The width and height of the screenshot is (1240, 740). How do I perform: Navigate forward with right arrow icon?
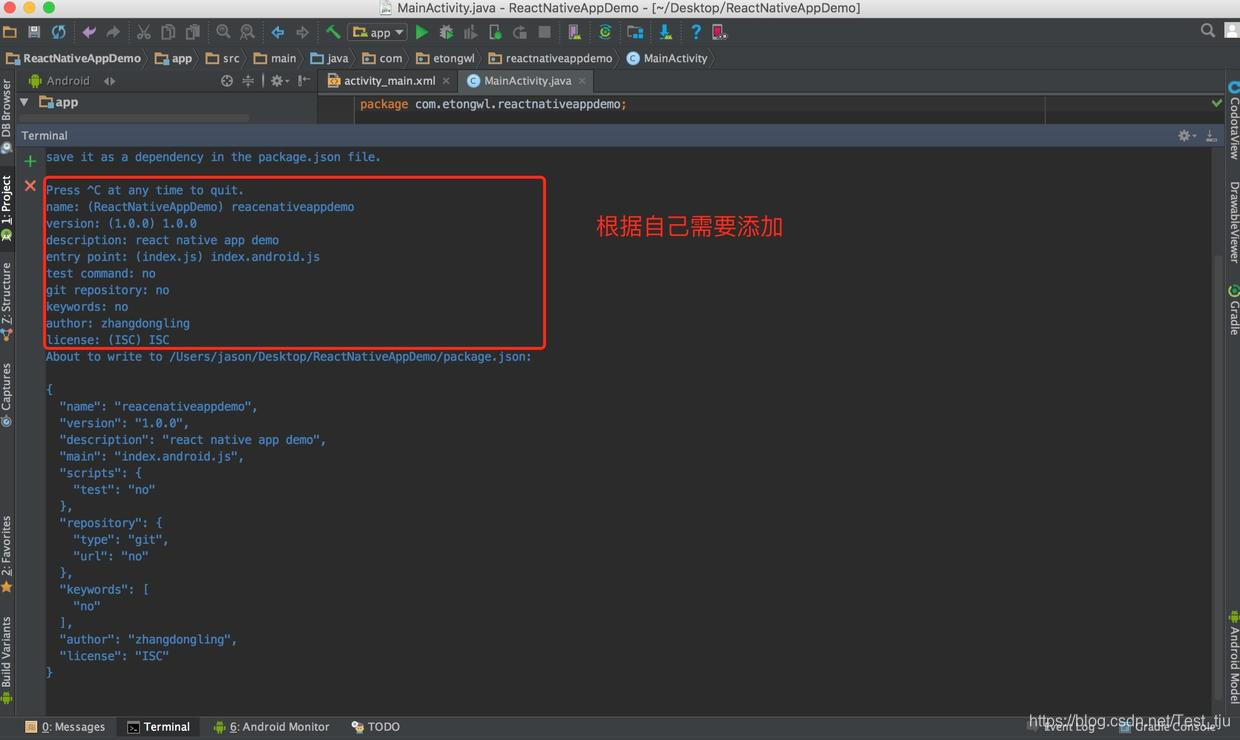tap(302, 32)
